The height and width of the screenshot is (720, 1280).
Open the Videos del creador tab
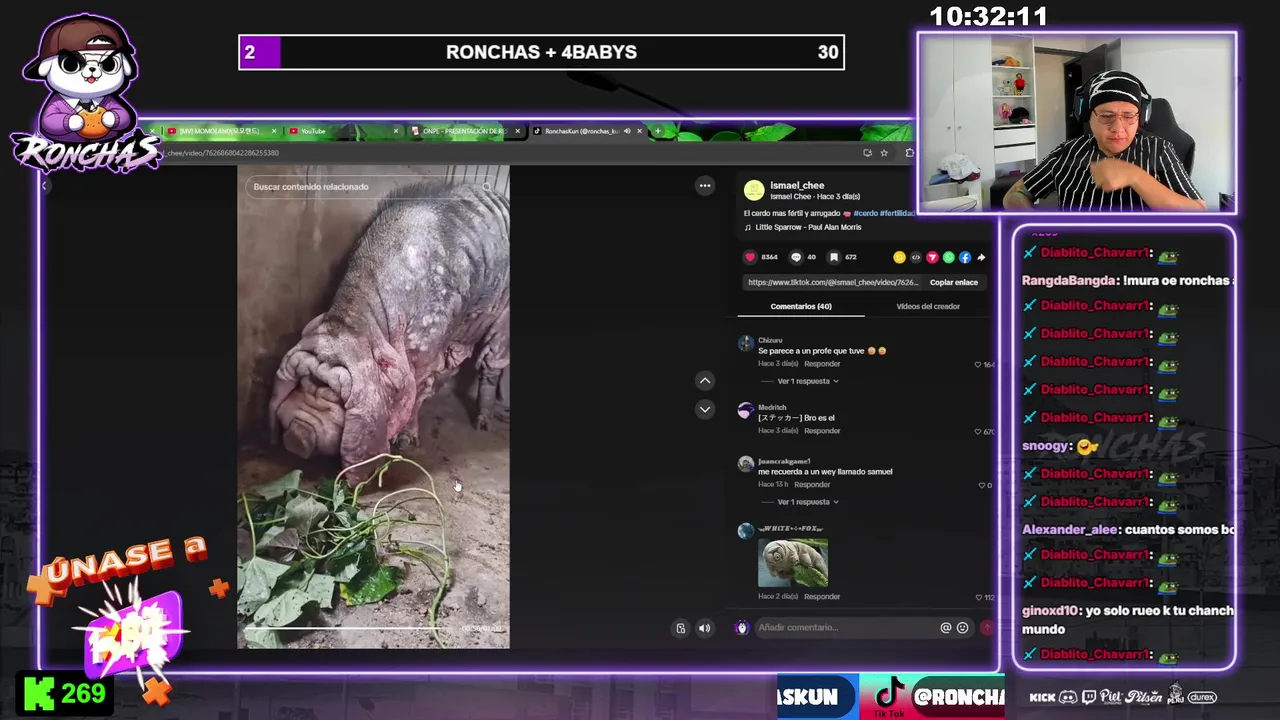(x=928, y=306)
